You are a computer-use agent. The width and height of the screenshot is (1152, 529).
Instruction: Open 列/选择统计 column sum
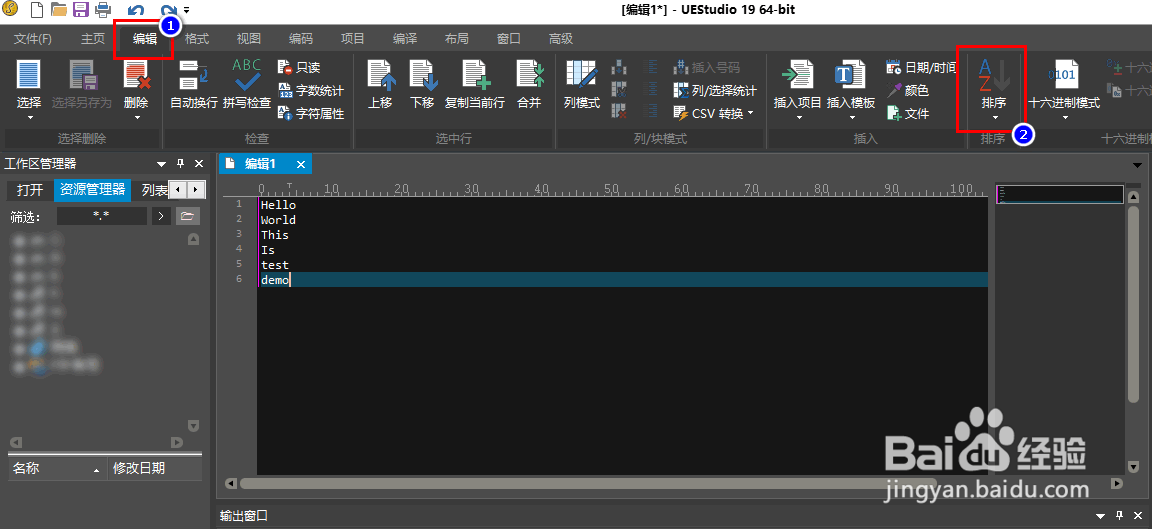pyautogui.click(x=715, y=90)
